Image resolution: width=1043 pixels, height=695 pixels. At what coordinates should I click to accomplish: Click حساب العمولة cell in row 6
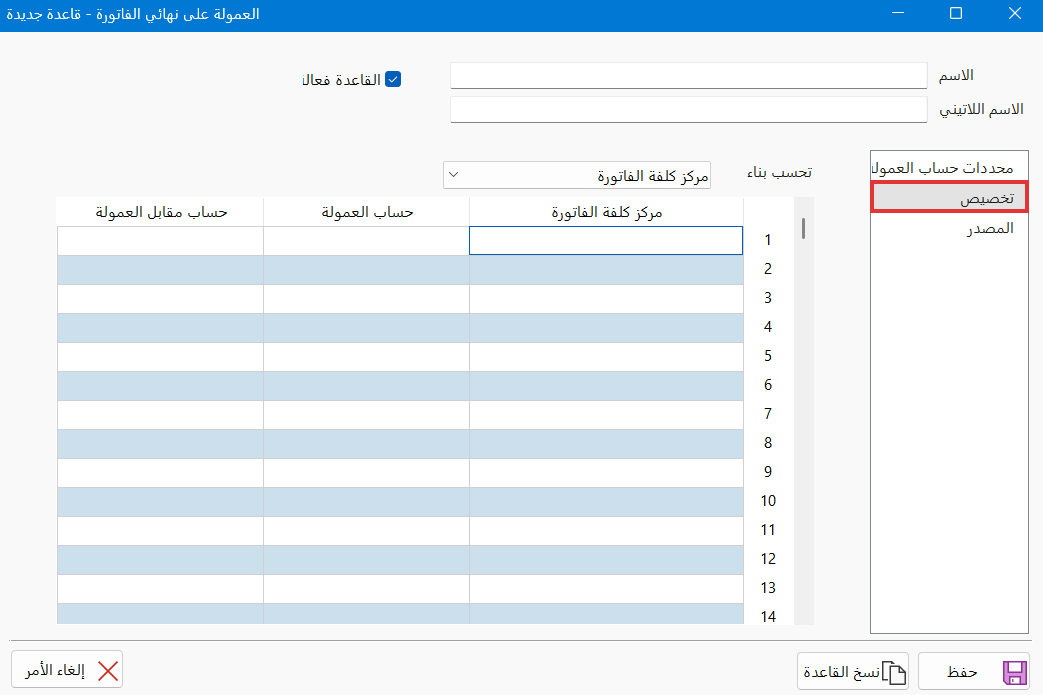click(x=367, y=386)
